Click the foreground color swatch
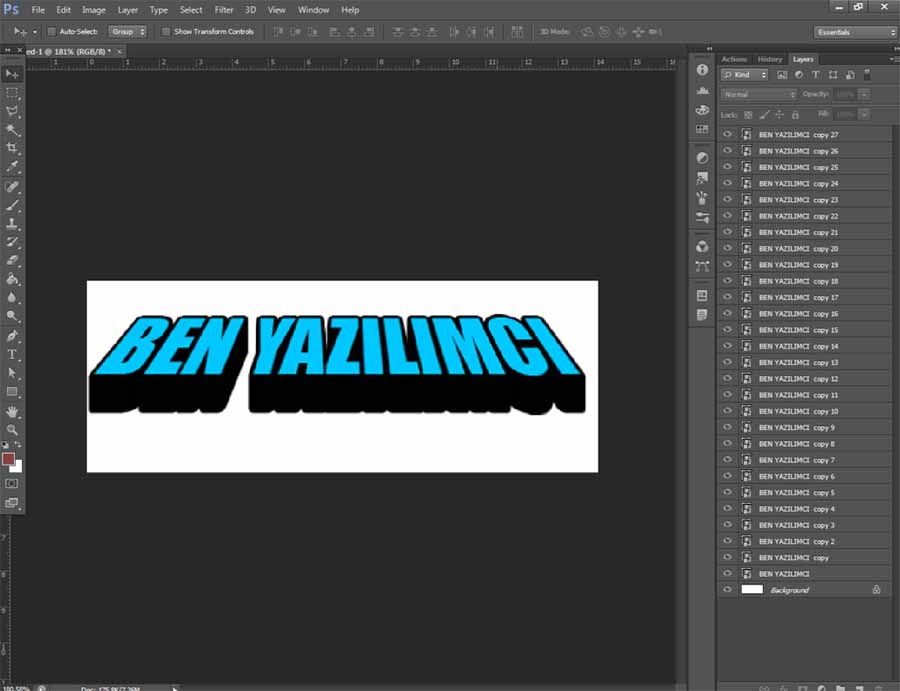Viewport: 900px width, 691px height. (x=8, y=459)
